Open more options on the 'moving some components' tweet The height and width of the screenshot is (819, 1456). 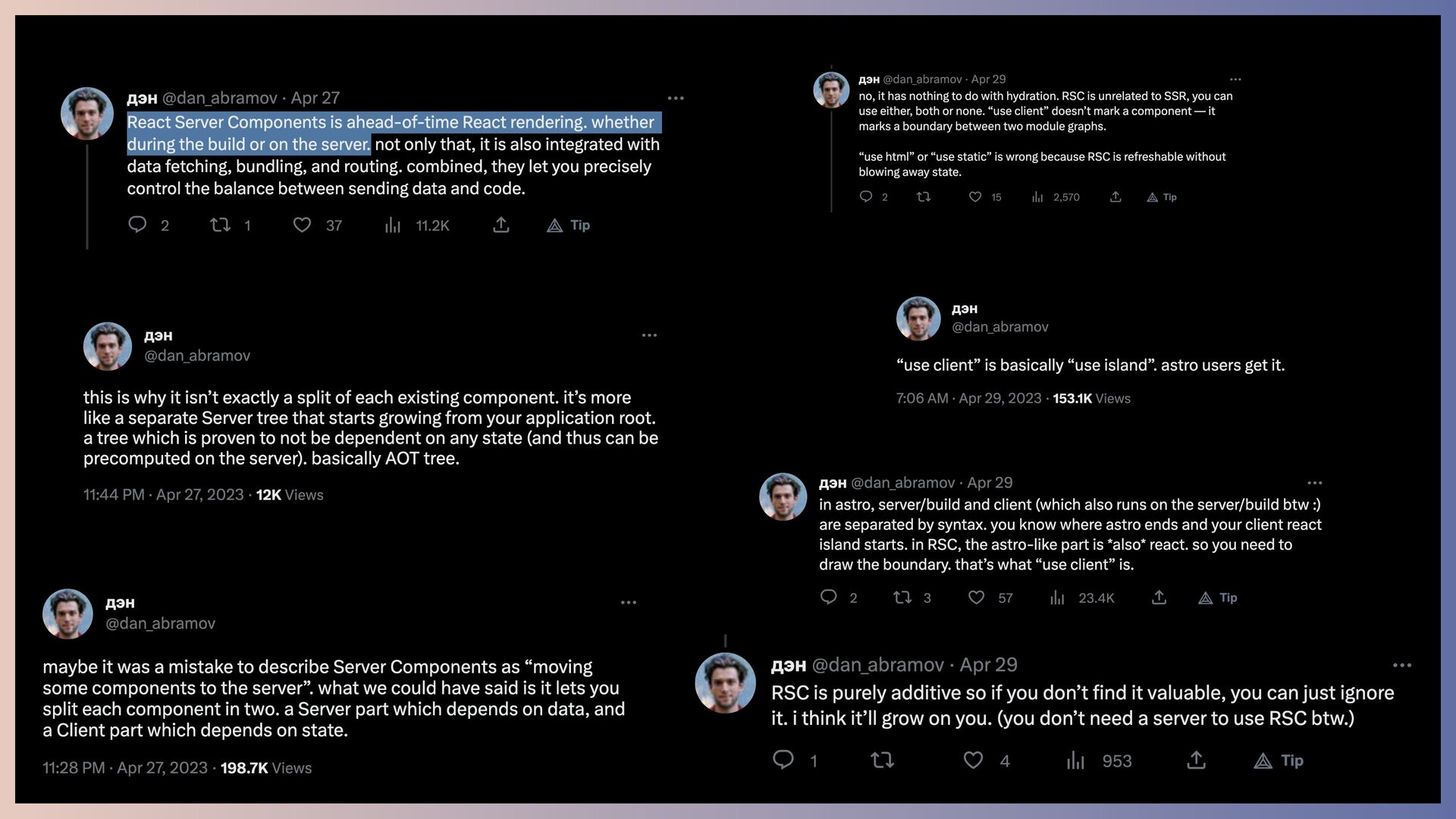(x=629, y=603)
